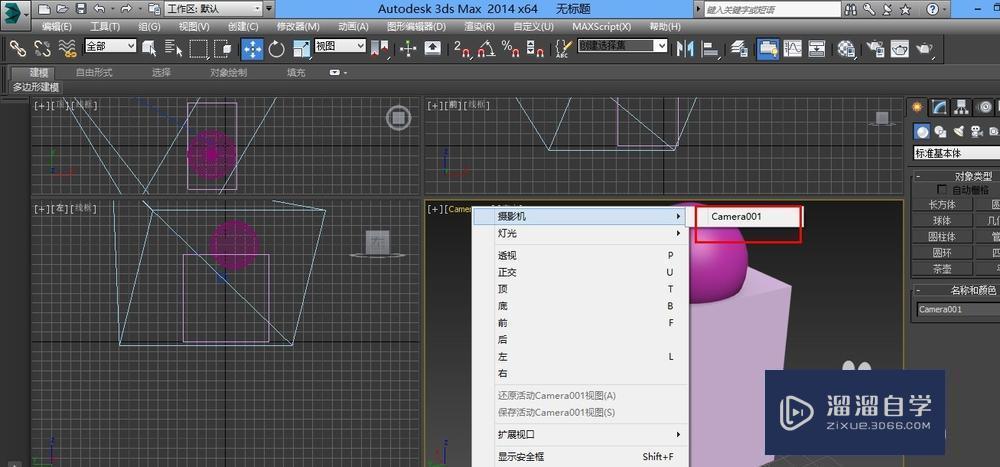Switch to the 对象绘制 ribbon tab
Screen dimensions: 1000x467
click(x=228, y=73)
